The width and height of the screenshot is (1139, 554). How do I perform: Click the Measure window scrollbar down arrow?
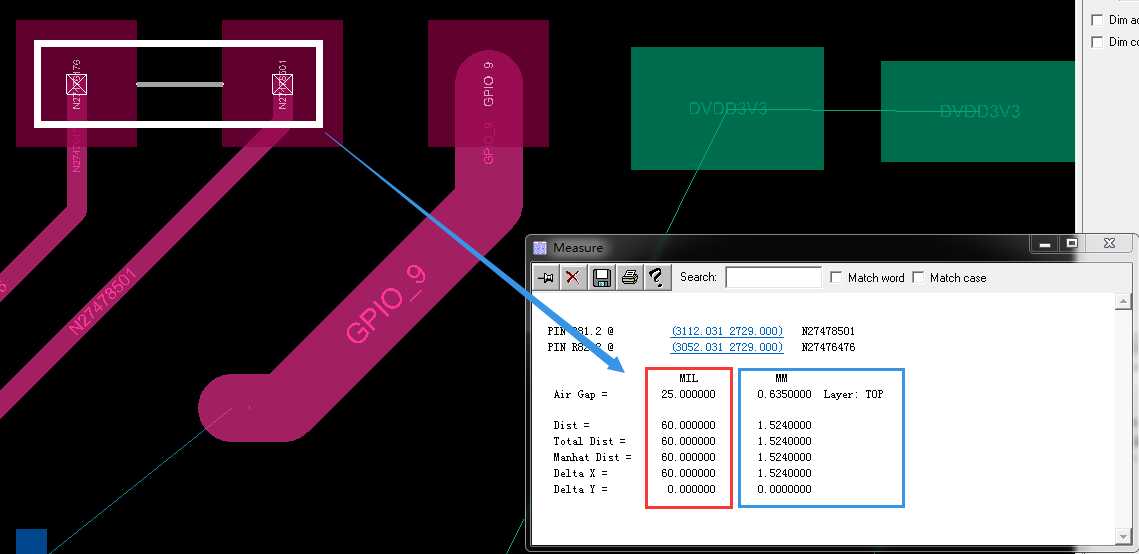pos(1124,537)
